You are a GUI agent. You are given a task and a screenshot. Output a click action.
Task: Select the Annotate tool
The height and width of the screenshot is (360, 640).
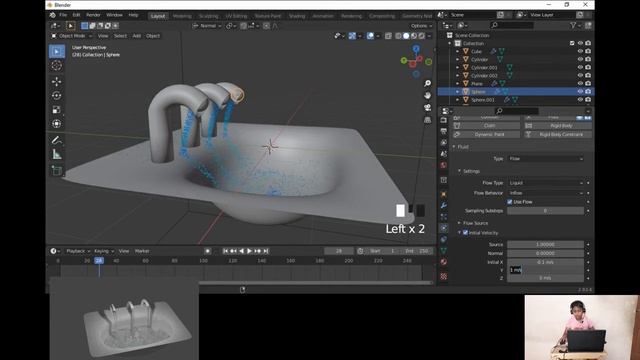pos(57,140)
